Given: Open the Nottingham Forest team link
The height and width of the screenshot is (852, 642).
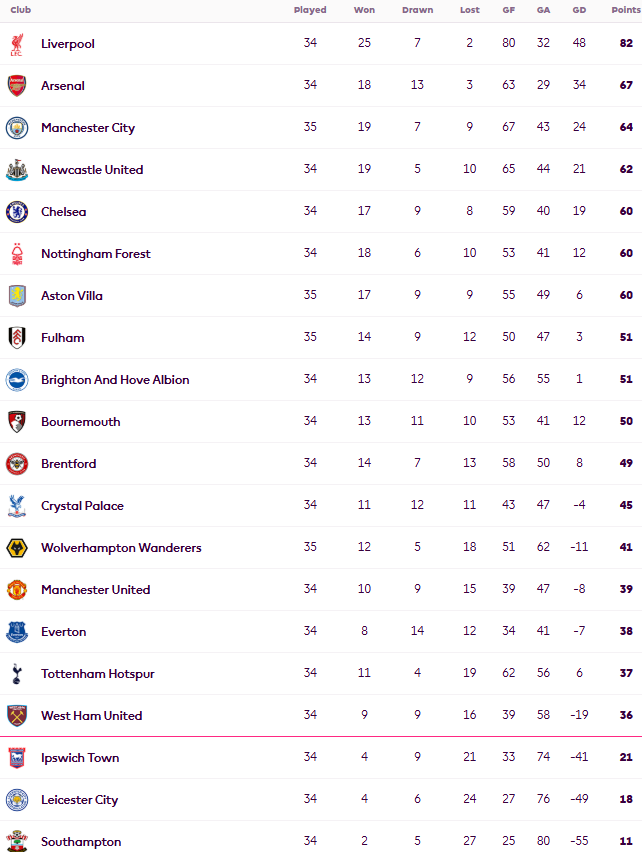Looking at the screenshot, I should [x=96, y=254].
